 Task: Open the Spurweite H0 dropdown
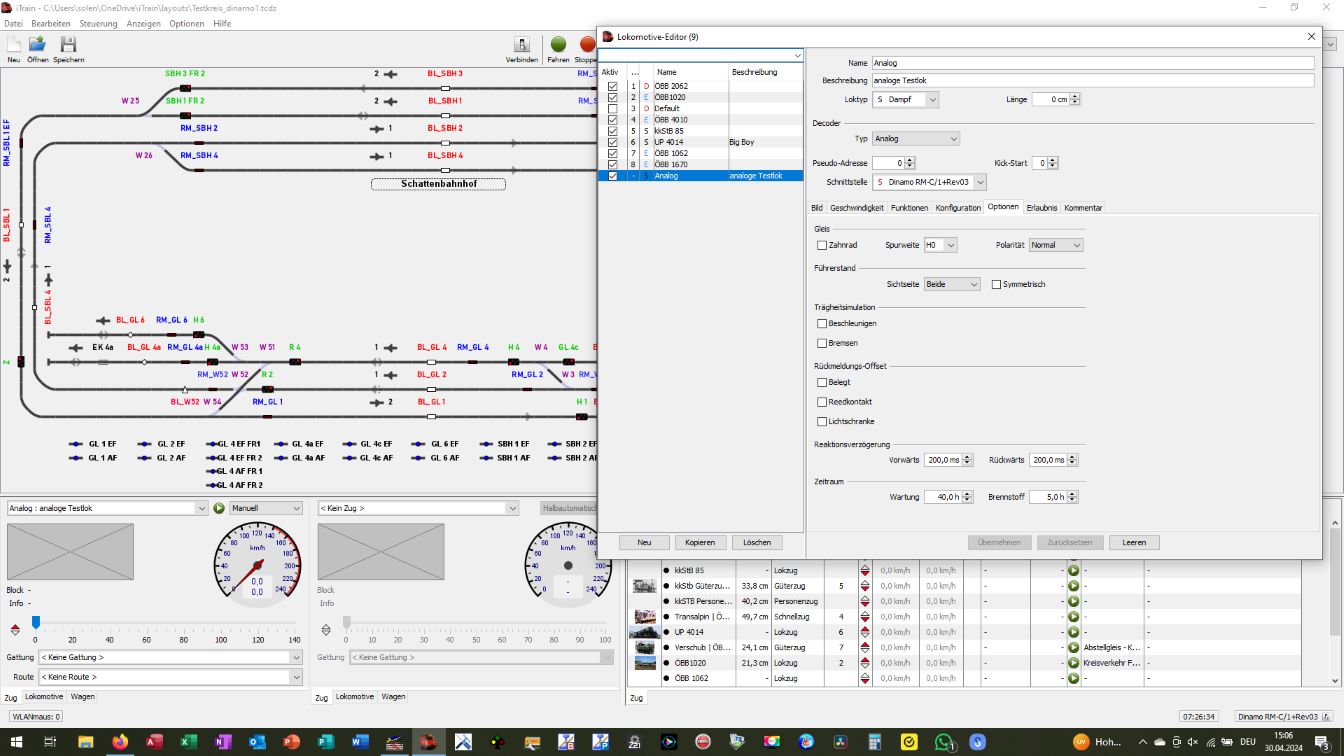pos(940,245)
